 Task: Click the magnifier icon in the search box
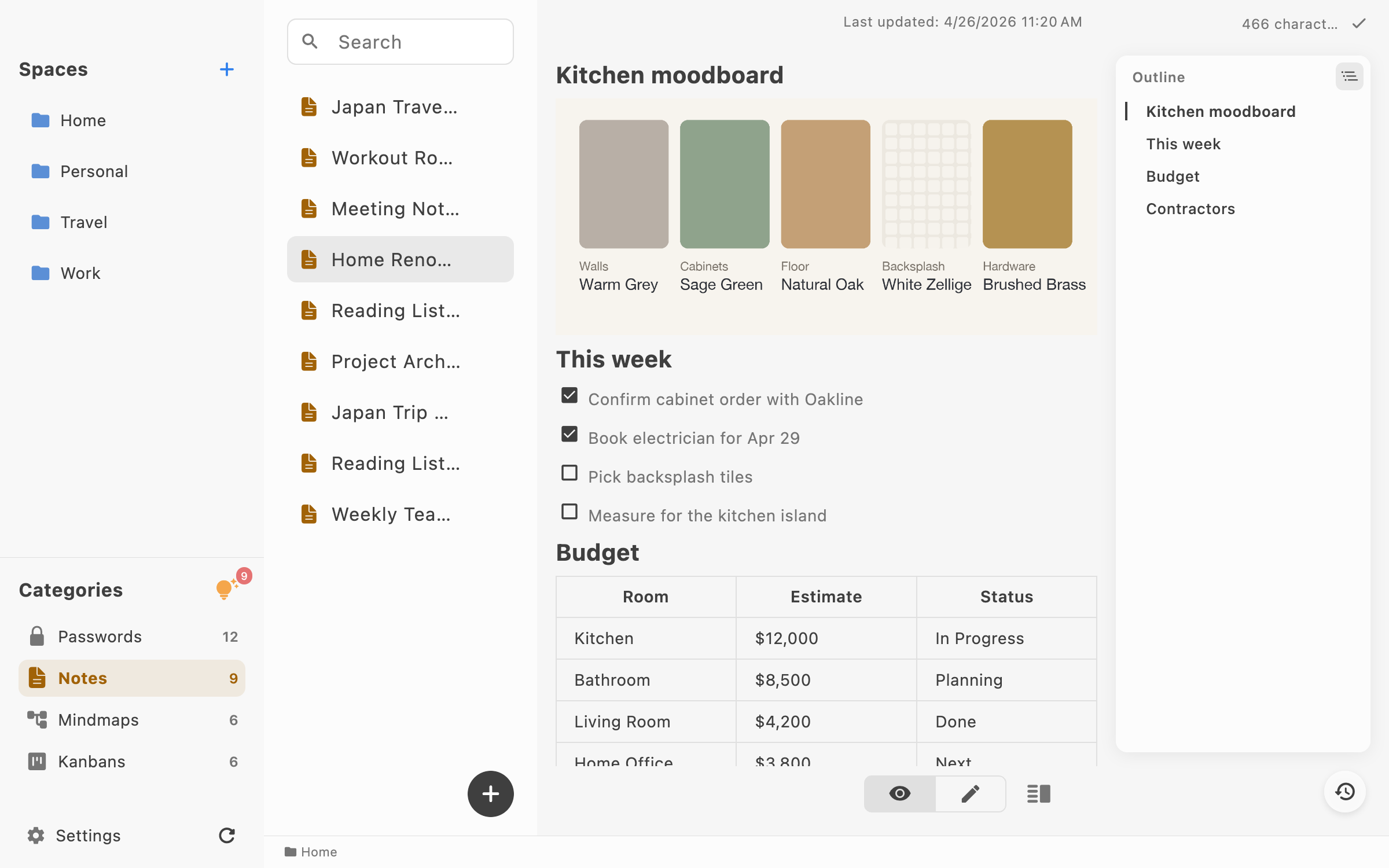click(x=310, y=42)
